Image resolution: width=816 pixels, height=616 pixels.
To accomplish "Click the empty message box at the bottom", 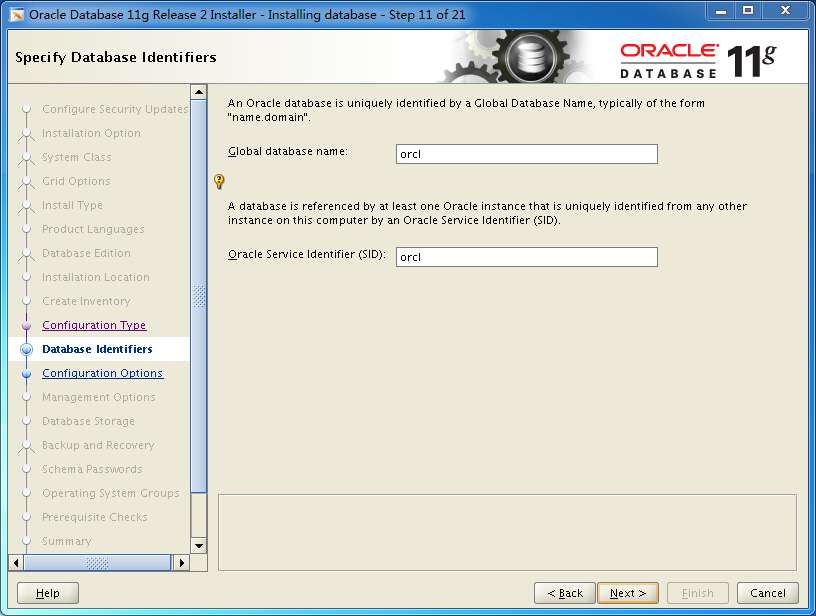I will click(507, 532).
